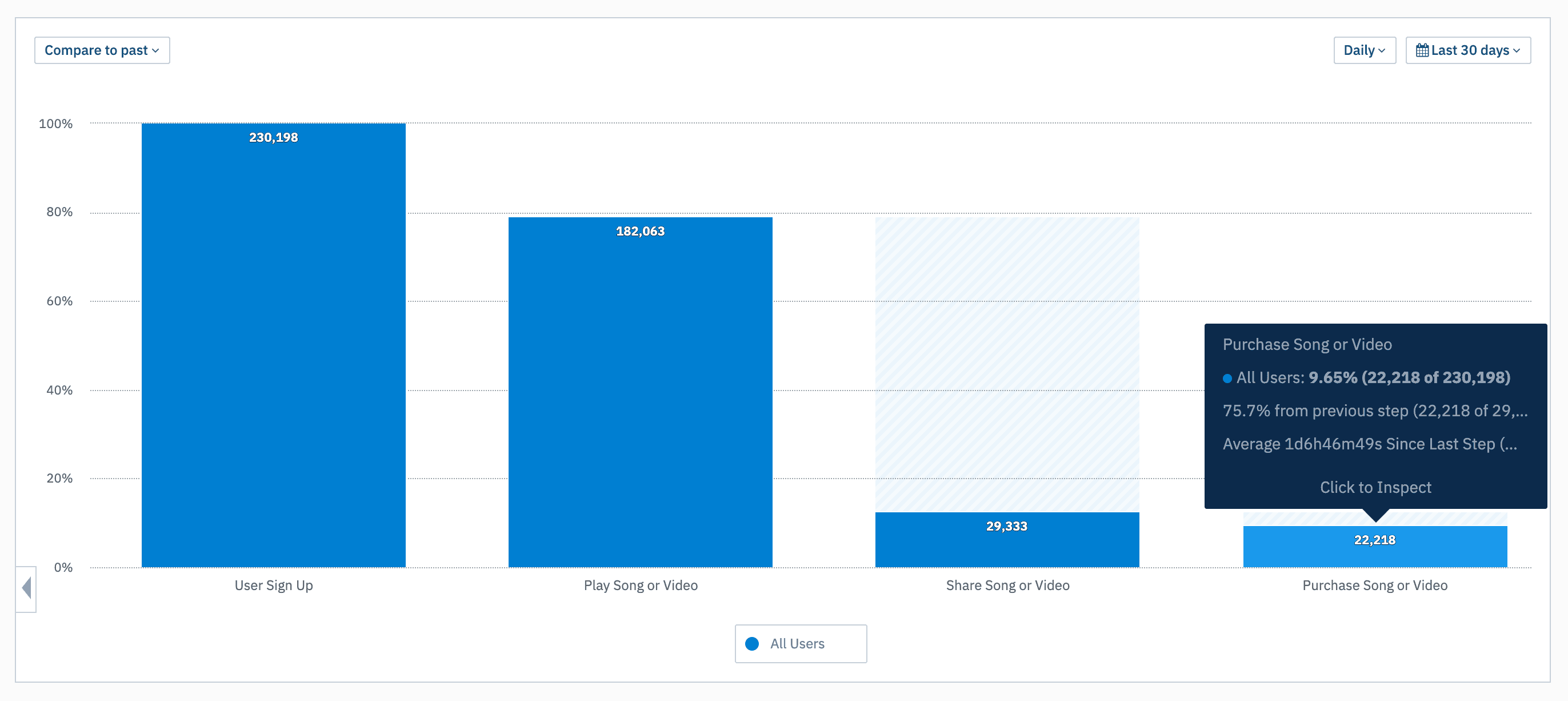1568x701 pixels.
Task: Open the Daily interval dropdown
Action: 1364,50
